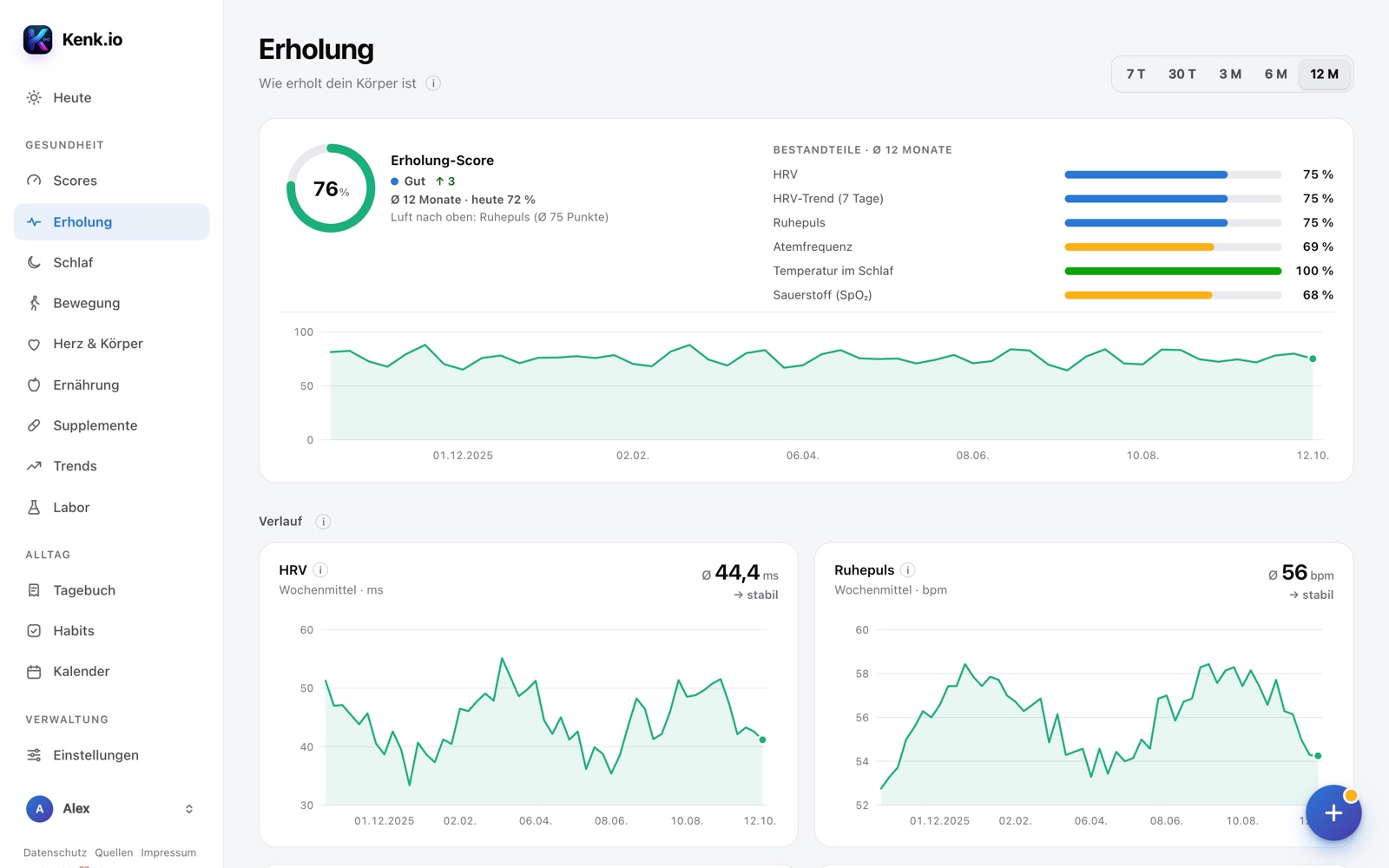Select the 12 M time range
Image resolution: width=1389 pixels, height=868 pixels.
pyautogui.click(x=1324, y=74)
